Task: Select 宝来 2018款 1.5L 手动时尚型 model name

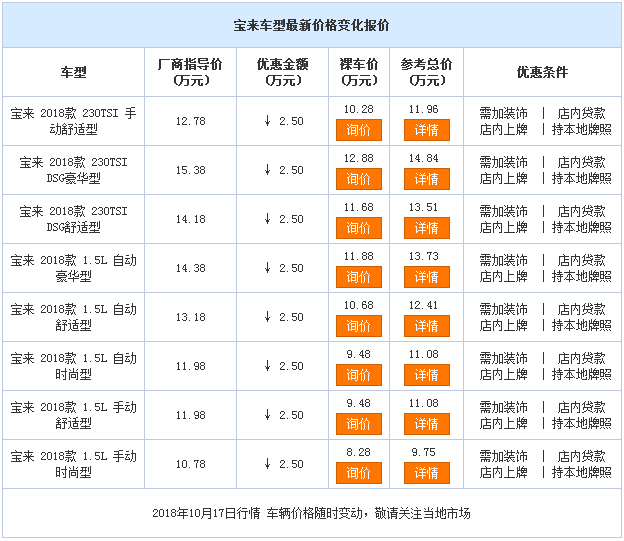Action: coord(73,464)
